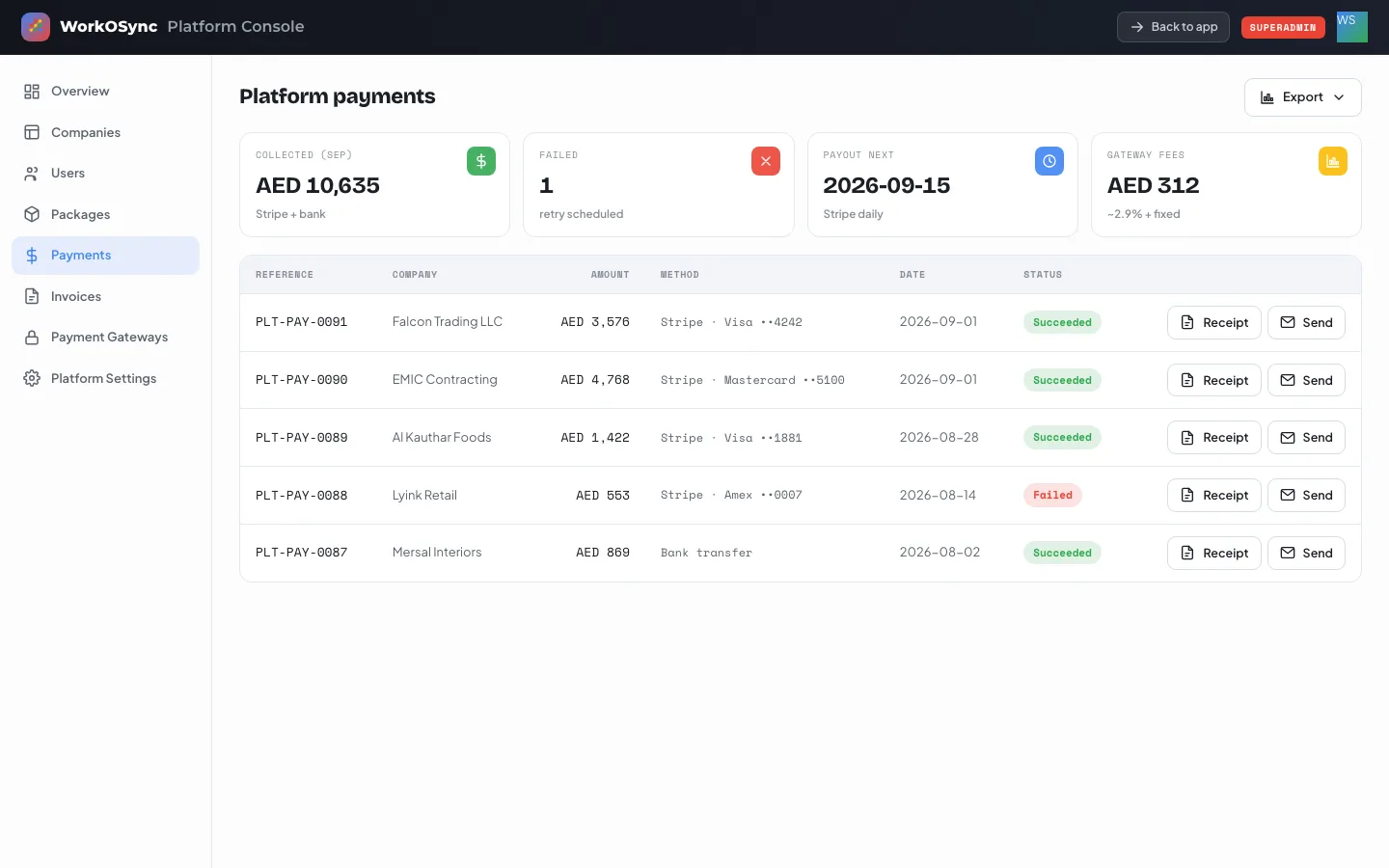Click the Invoices document icon
Image resolution: width=1389 pixels, height=868 pixels.
point(32,296)
